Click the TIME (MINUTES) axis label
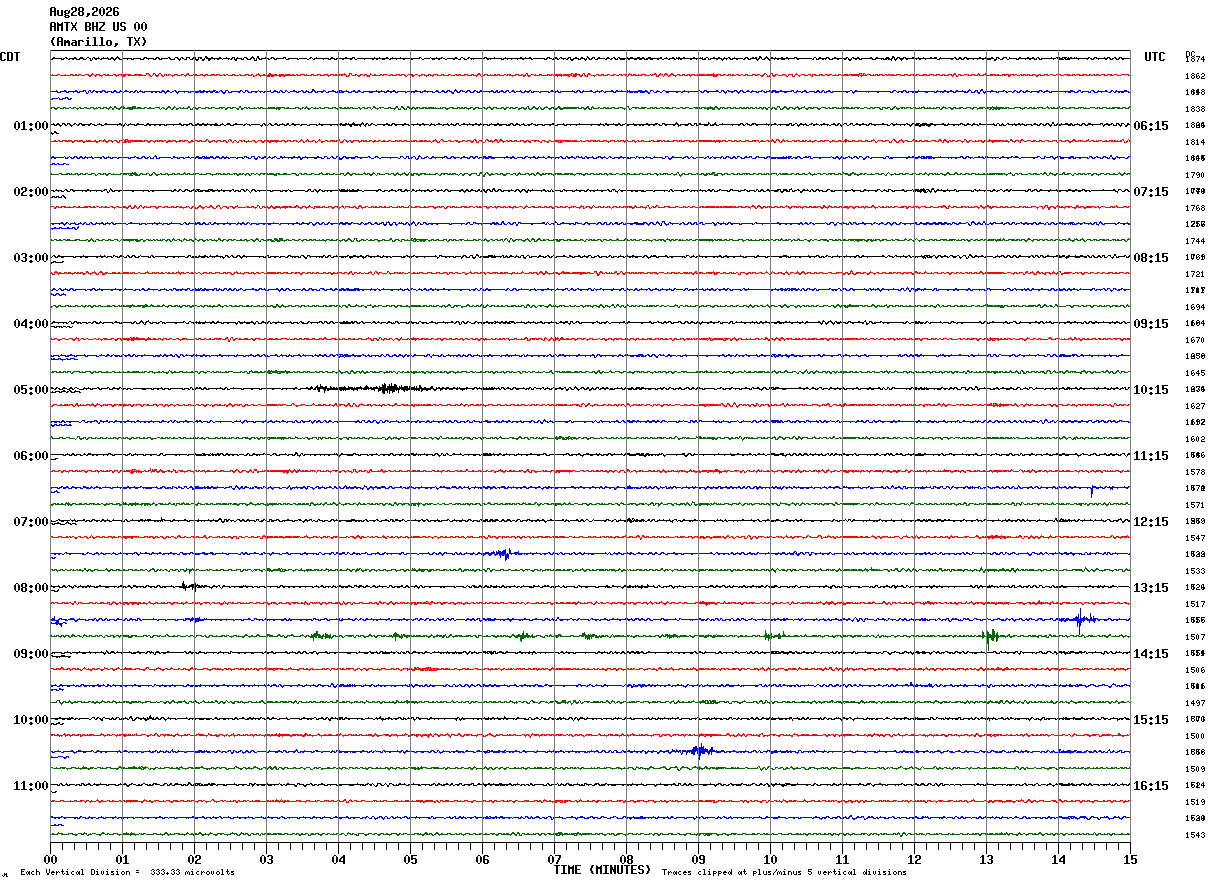This screenshot has width=1210, height=886. [x=602, y=870]
